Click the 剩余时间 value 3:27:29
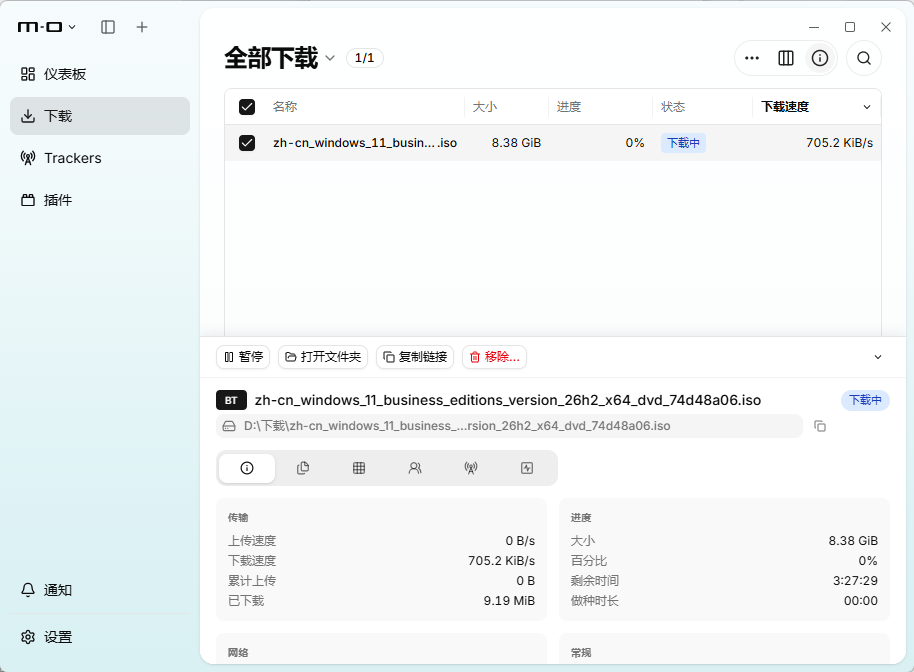914x672 pixels. 855,580
